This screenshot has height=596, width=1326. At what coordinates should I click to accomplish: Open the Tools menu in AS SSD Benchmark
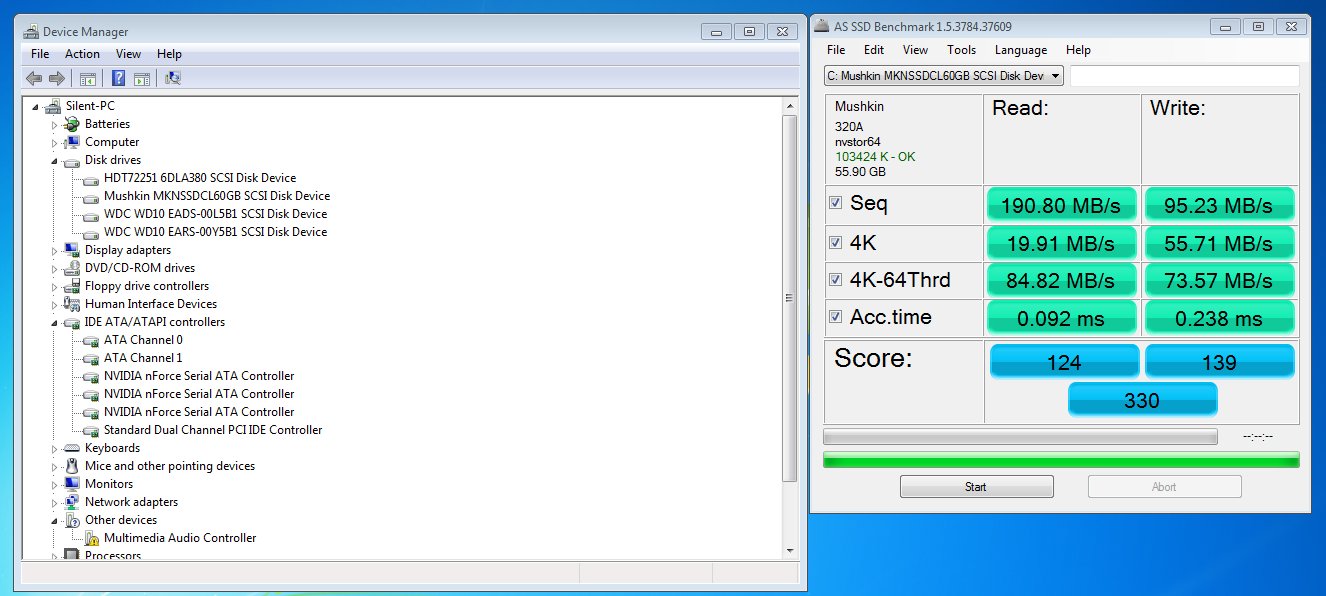(961, 50)
